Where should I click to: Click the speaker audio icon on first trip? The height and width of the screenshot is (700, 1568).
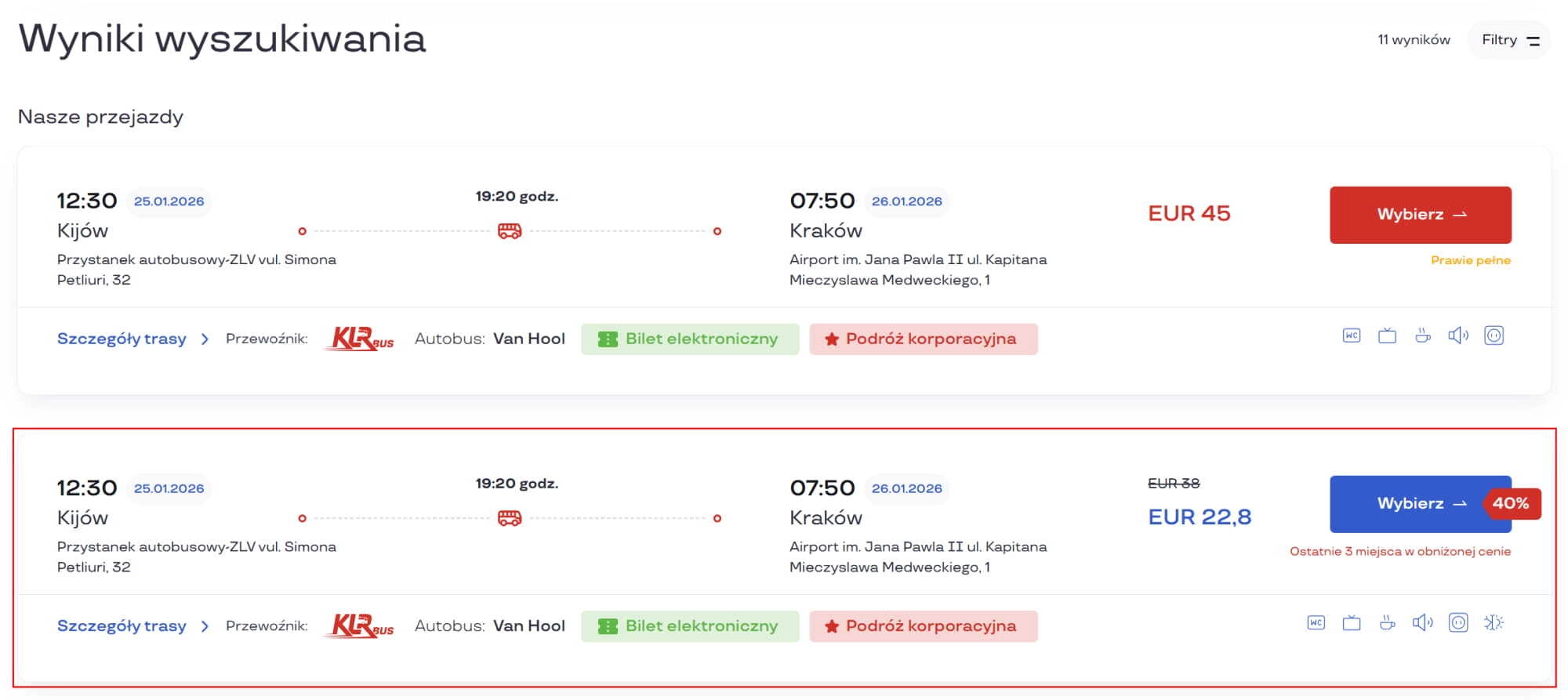click(x=1458, y=336)
